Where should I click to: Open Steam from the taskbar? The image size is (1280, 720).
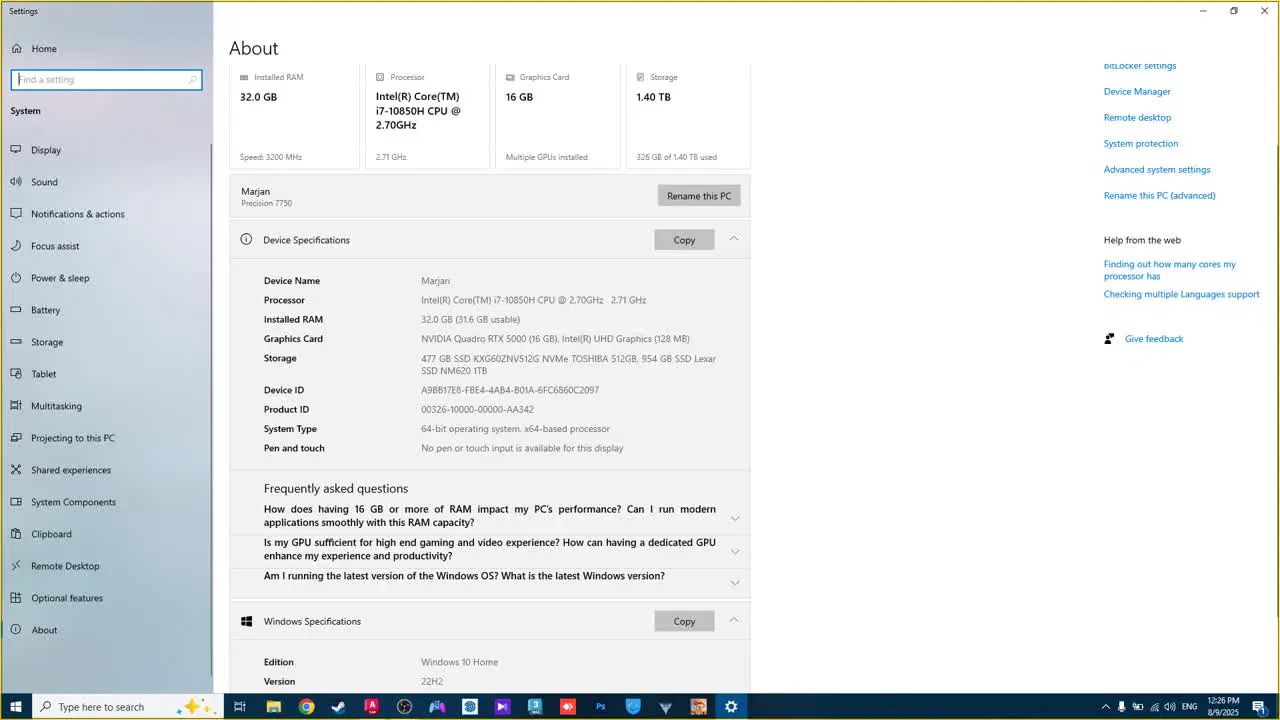click(x=339, y=706)
